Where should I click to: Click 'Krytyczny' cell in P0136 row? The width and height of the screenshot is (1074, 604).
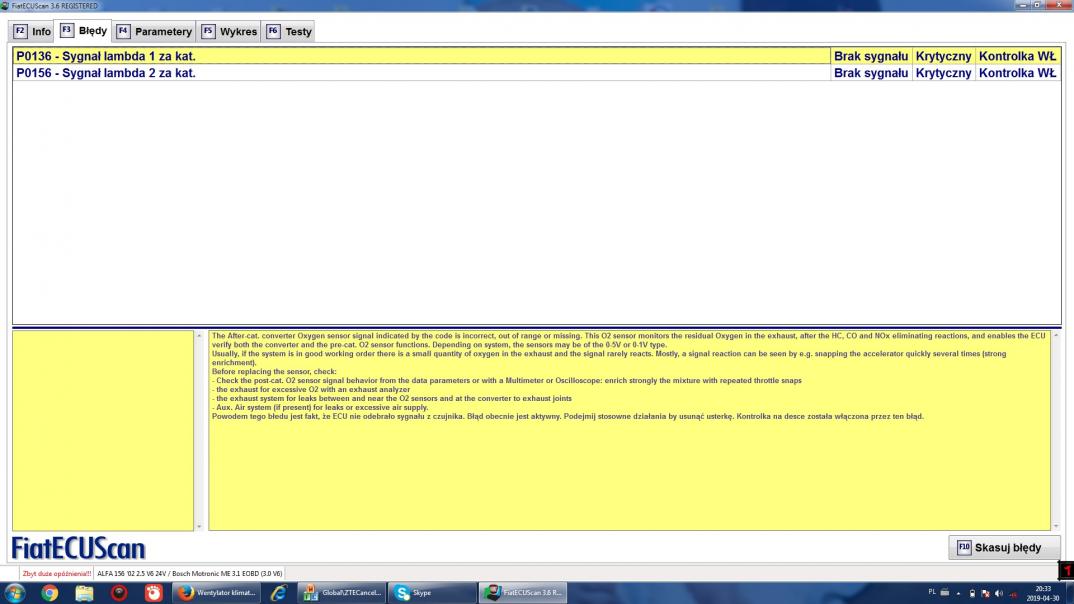[x=943, y=56]
